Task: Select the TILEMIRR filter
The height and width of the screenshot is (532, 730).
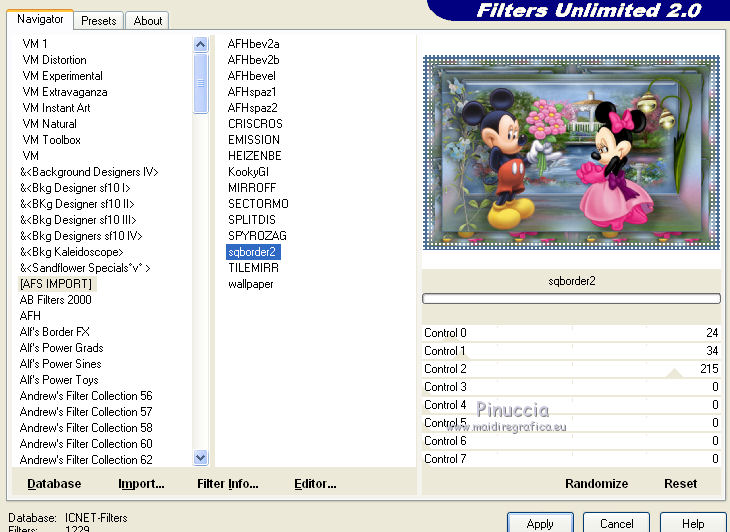Action: 253,268
